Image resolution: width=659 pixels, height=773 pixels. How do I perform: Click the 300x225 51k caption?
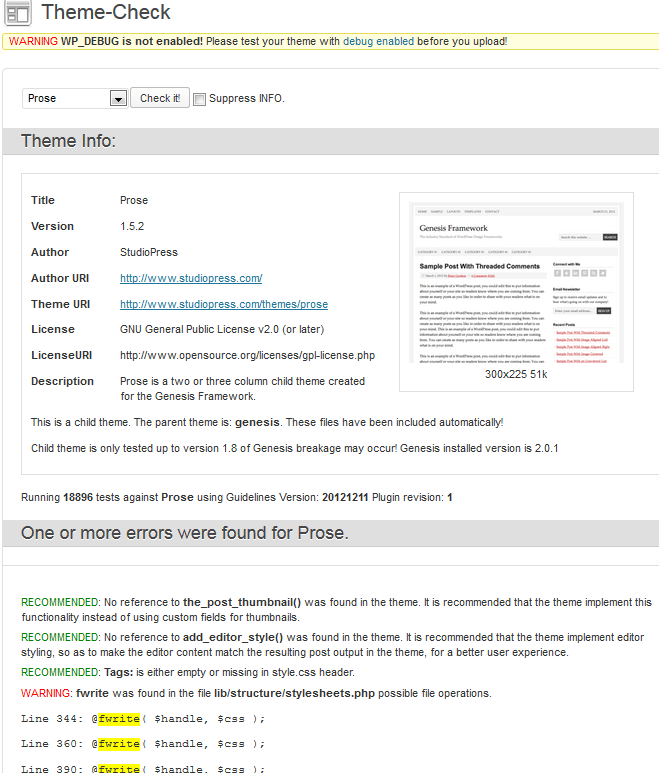pos(516,374)
